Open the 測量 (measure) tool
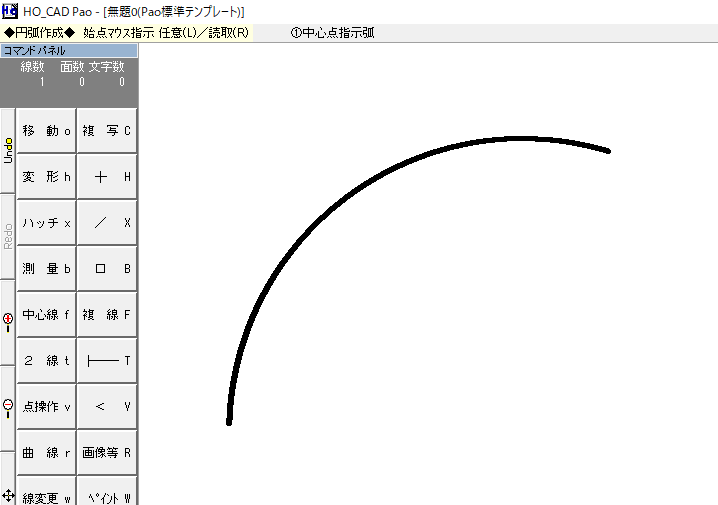Viewport: 718px width, 505px height. coord(47,269)
